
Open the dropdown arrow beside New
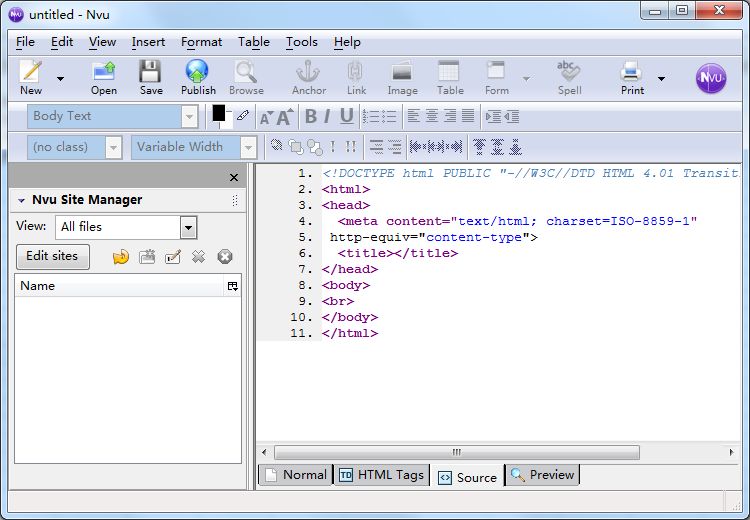coord(61,78)
